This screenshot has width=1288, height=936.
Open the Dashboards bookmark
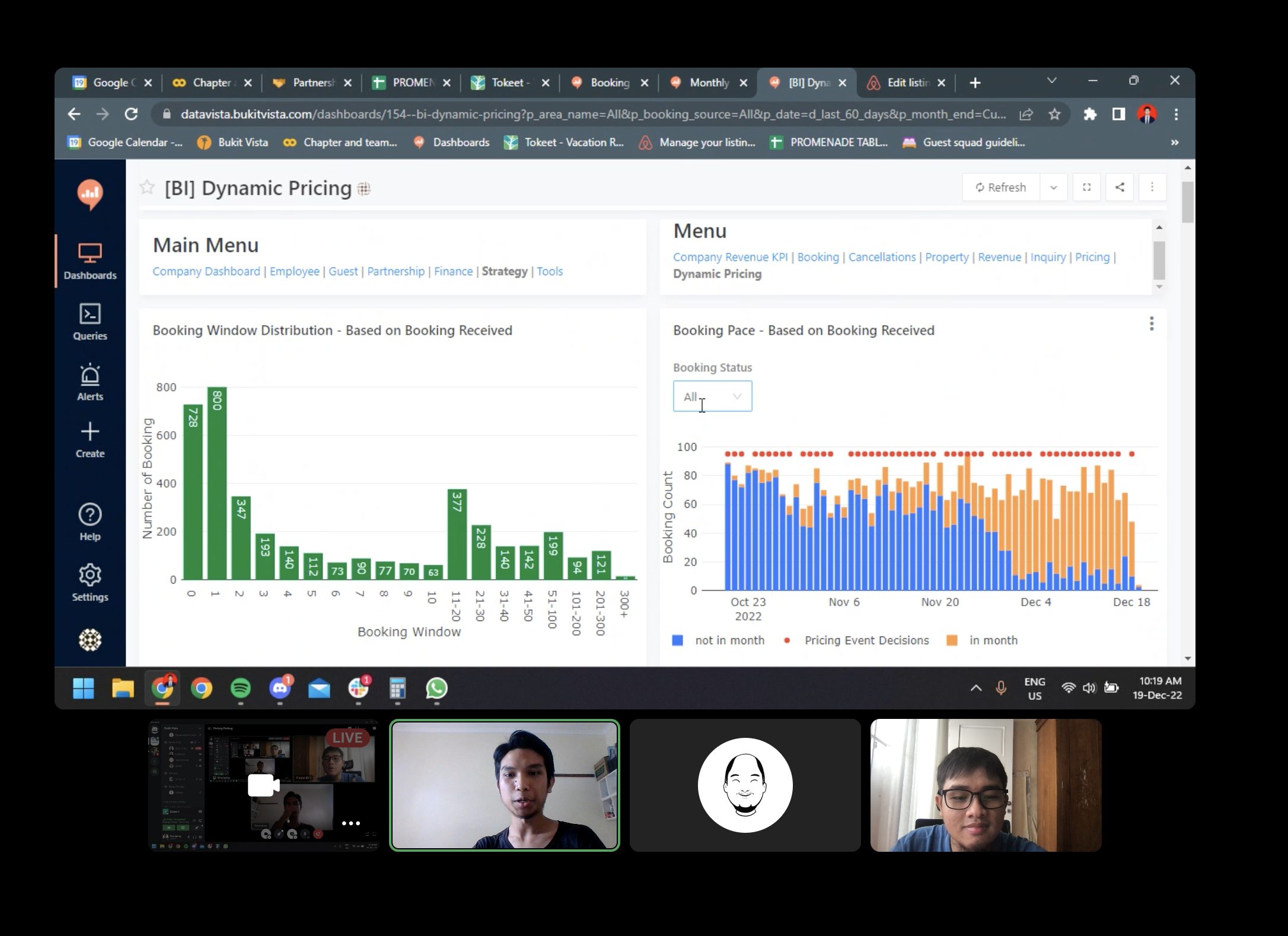(x=451, y=142)
